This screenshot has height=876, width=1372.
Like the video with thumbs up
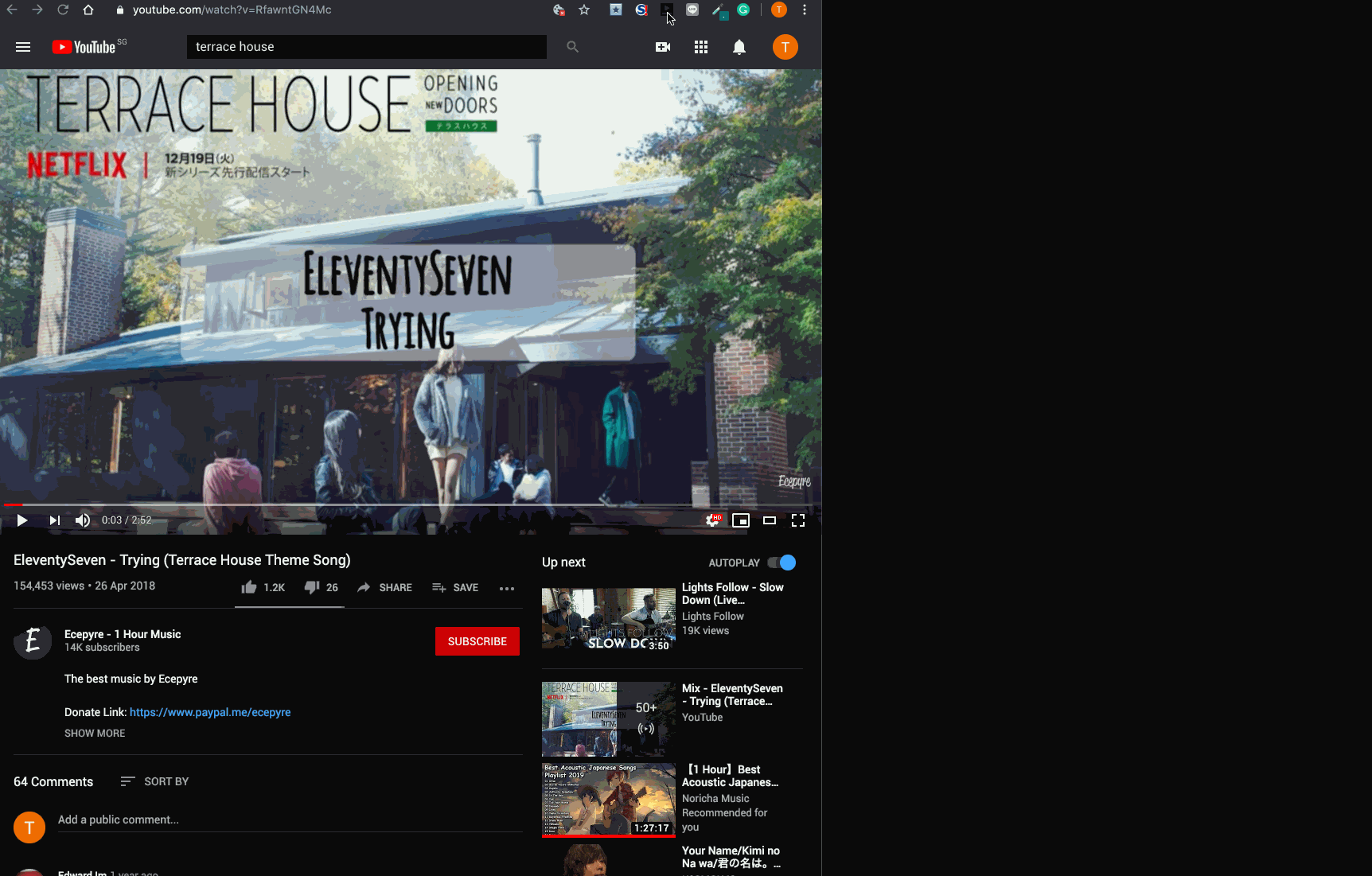coord(263,587)
